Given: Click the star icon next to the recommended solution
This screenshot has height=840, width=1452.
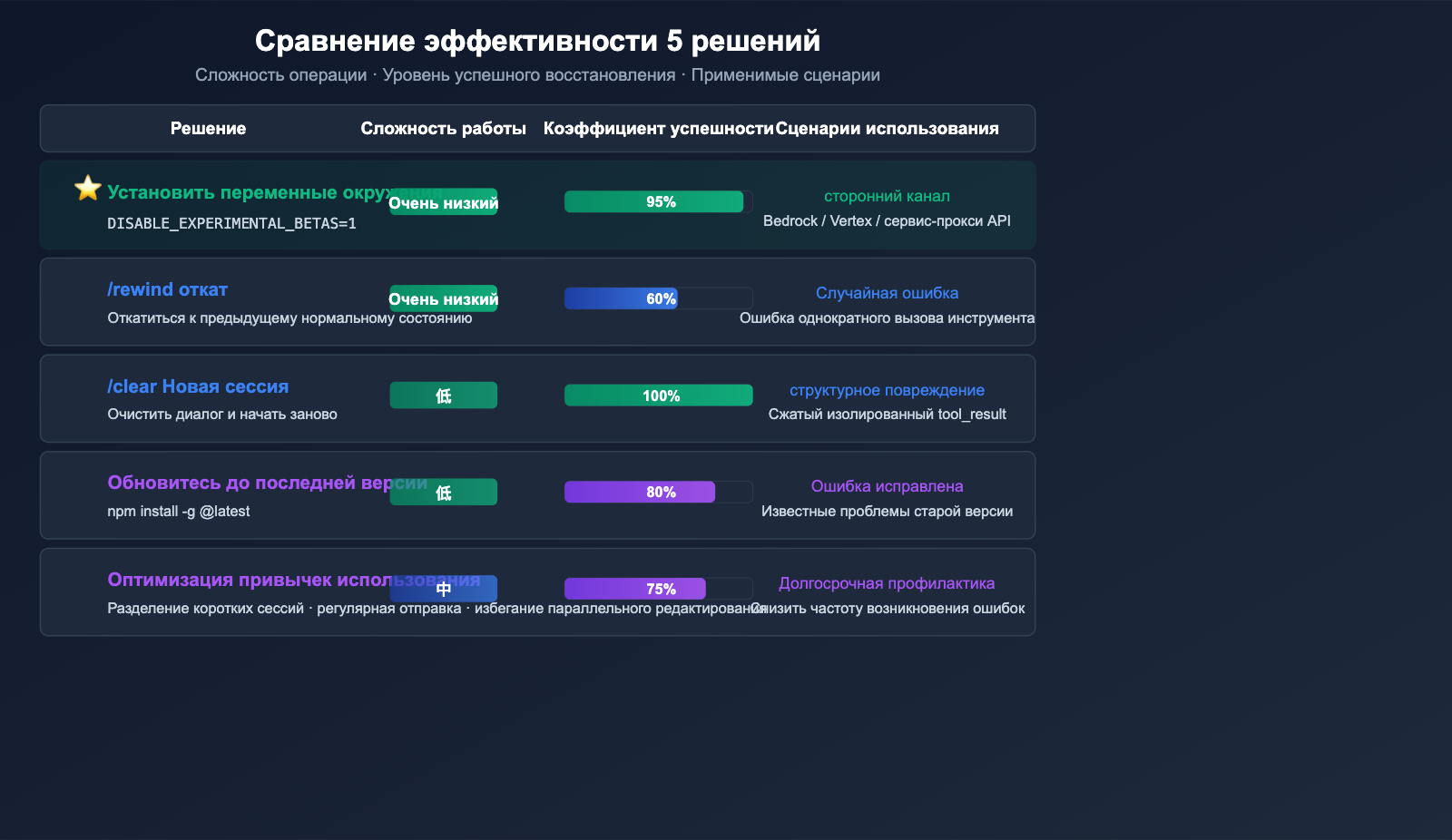Looking at the screenshot, I should click(86, 188).
